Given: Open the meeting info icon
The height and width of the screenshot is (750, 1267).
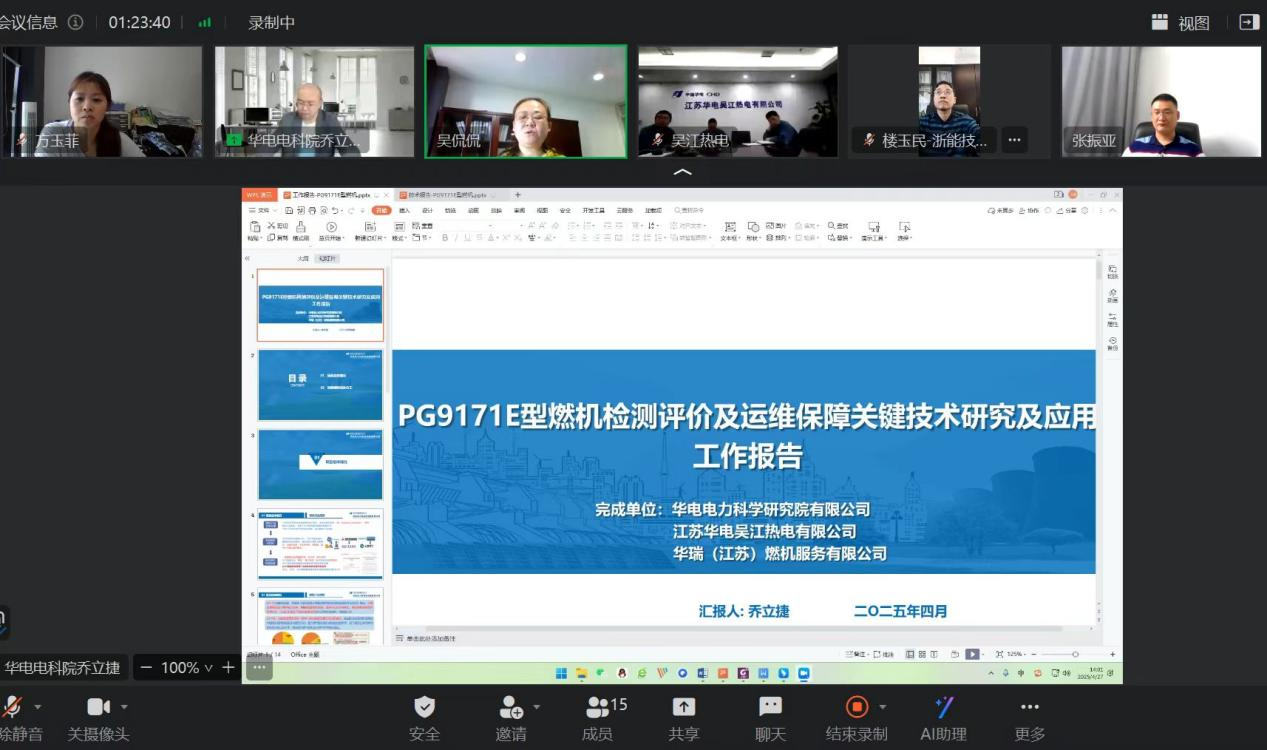Looking at the screenshot, I should pyautogui.click(x=75, y=22).
